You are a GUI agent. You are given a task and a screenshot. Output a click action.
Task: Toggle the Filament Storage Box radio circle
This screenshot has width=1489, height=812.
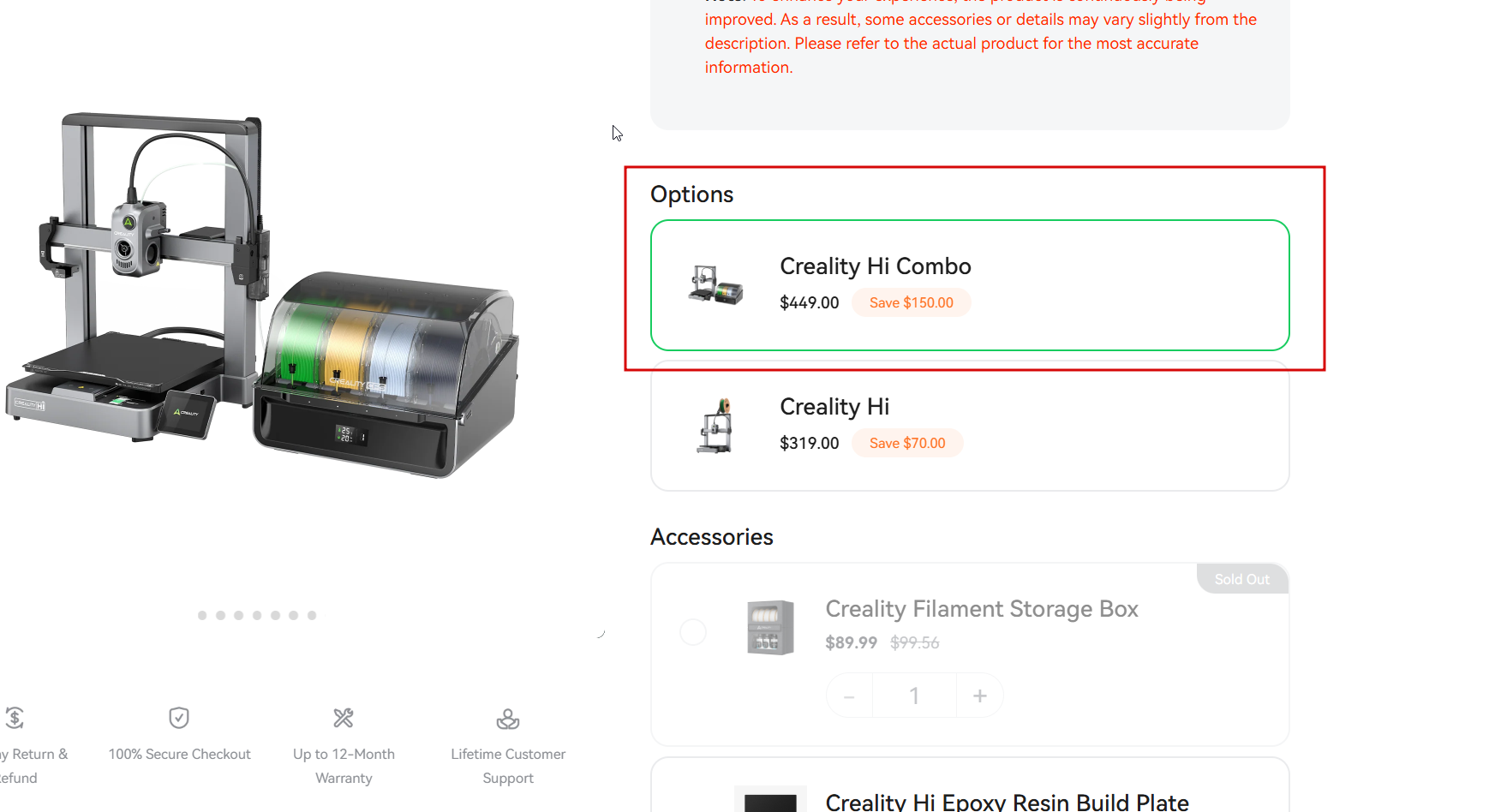[693, 632]
